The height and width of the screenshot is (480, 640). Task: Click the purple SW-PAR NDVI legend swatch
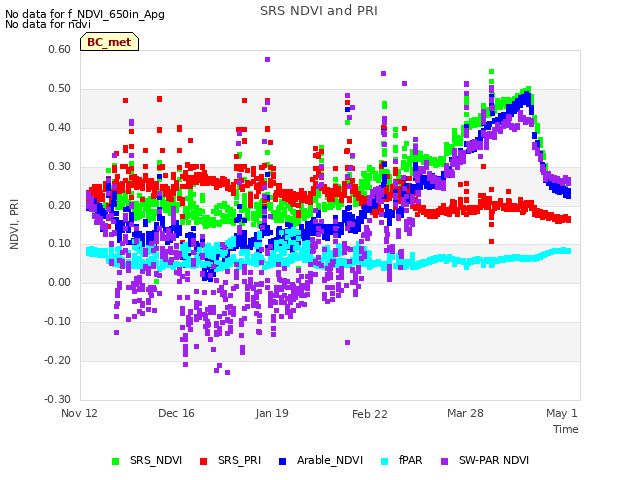444,461
